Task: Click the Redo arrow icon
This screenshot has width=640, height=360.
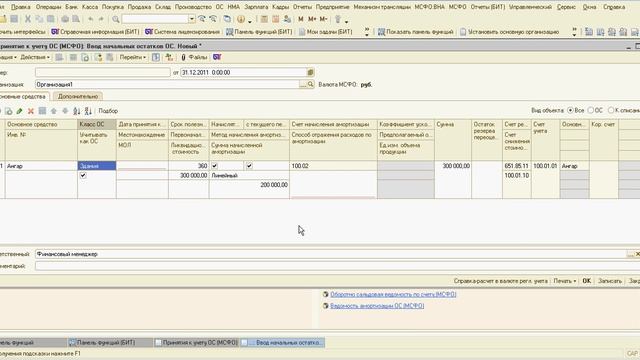Action: click(x=101, y=19)
